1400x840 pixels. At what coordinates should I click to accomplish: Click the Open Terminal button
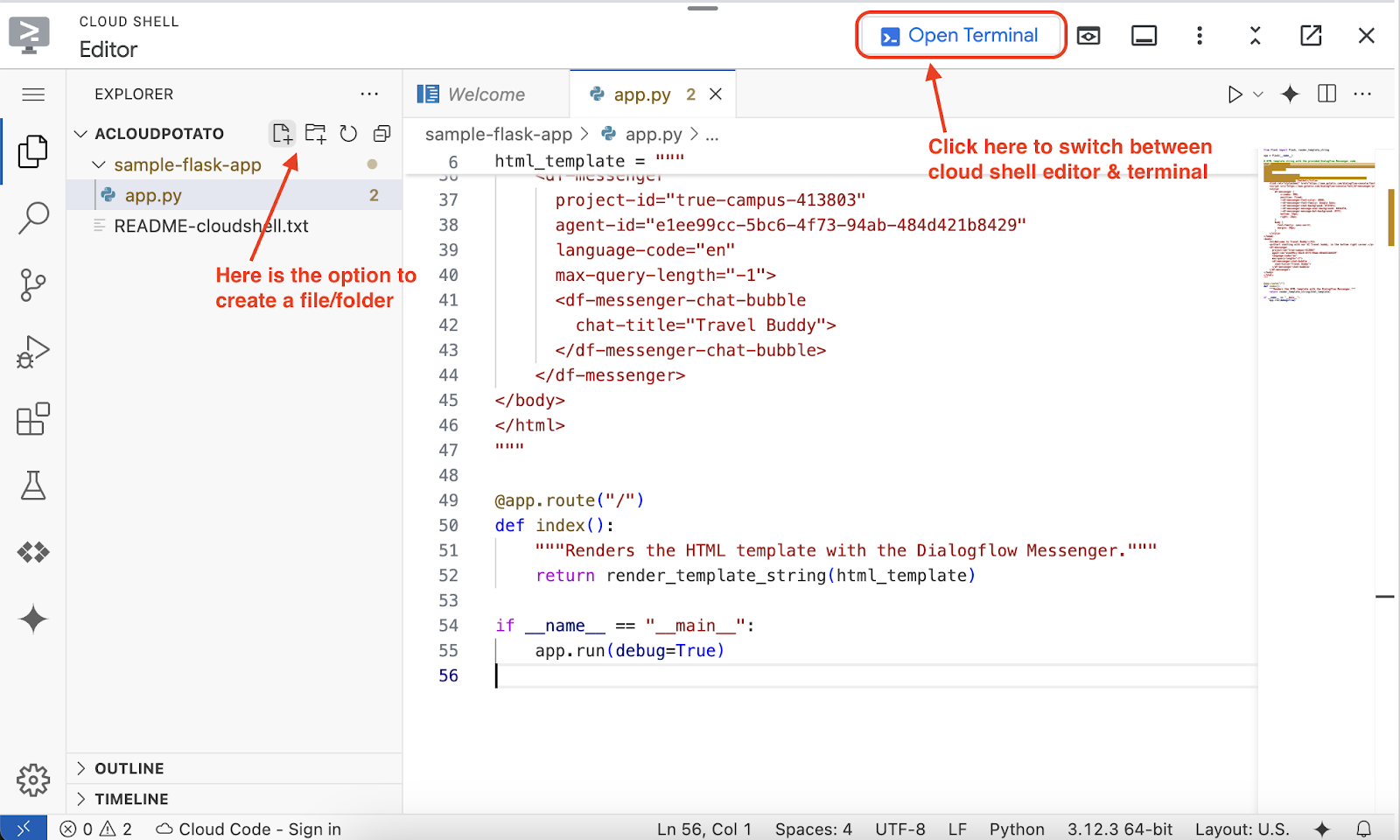coord(960,36)
